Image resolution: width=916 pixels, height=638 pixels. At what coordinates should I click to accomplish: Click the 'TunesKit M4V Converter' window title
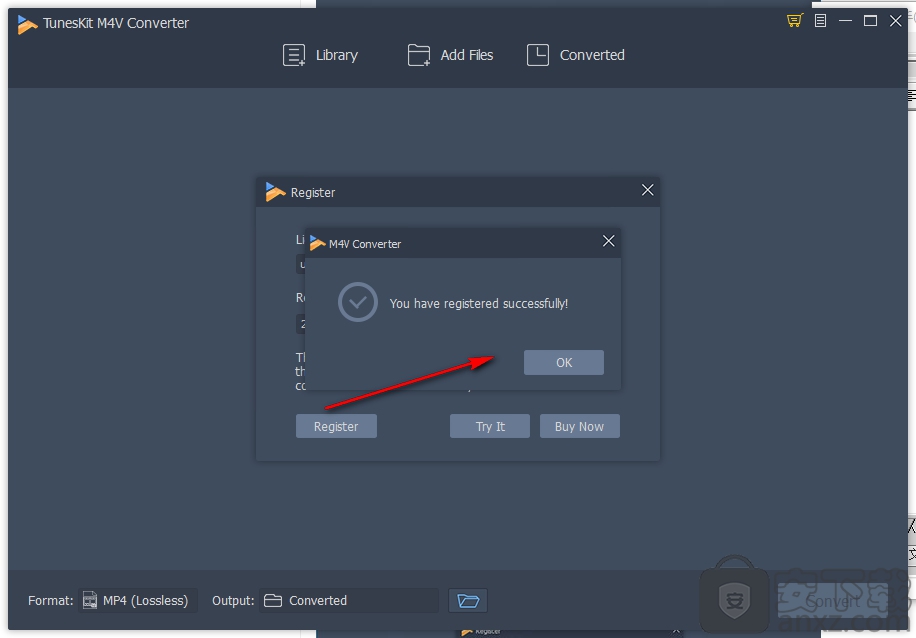116,23
